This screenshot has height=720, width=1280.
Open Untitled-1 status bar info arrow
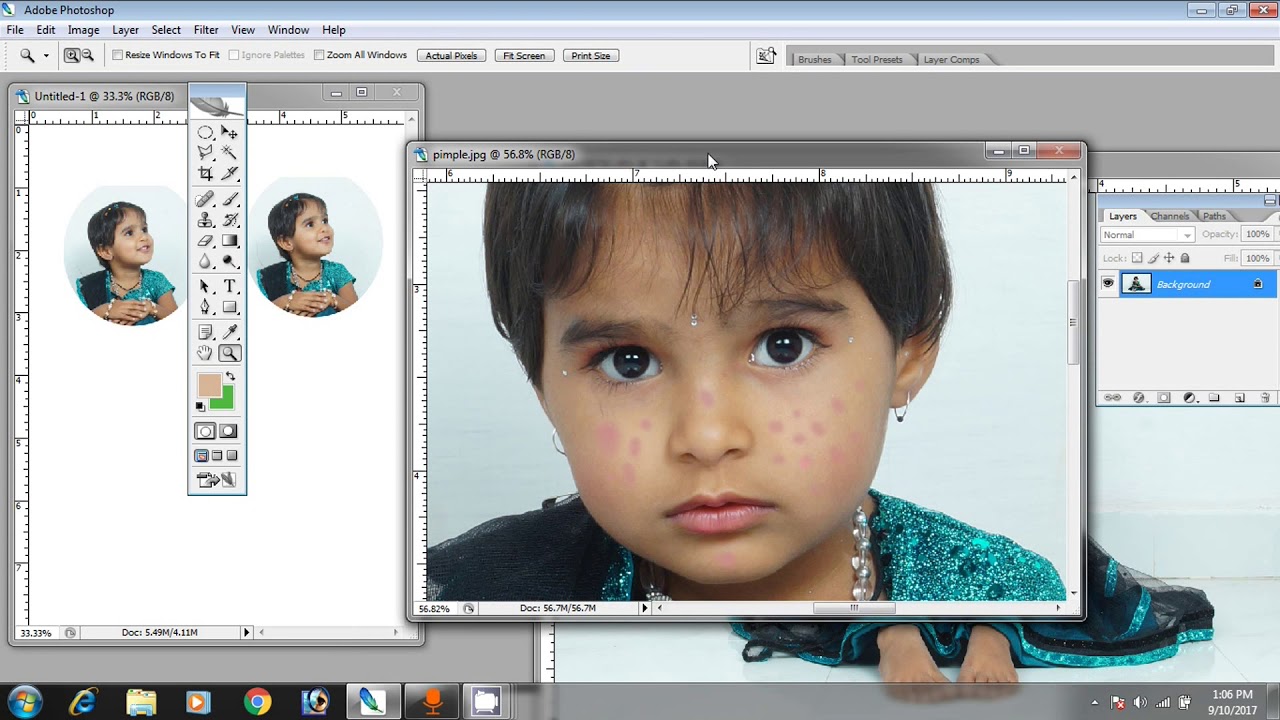tap(246, 632)
